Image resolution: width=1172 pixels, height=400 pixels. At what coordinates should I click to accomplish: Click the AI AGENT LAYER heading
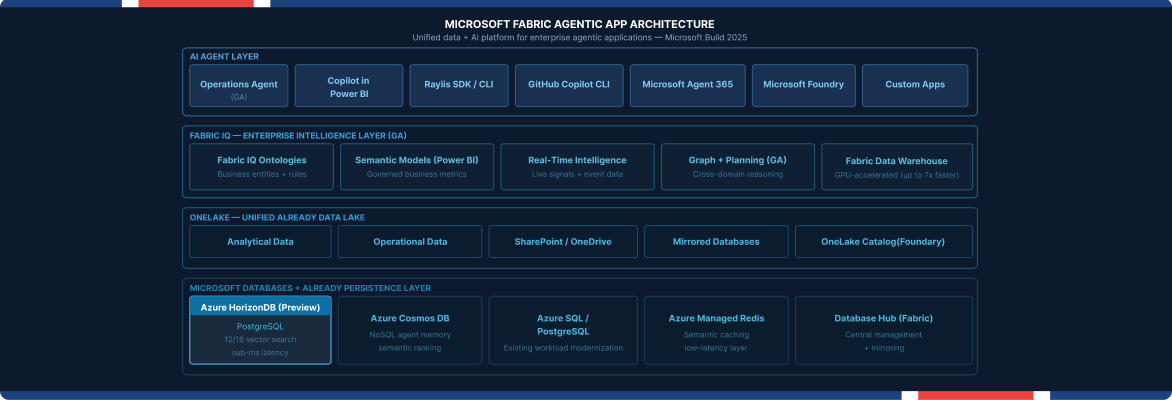[x=224, y=57]
